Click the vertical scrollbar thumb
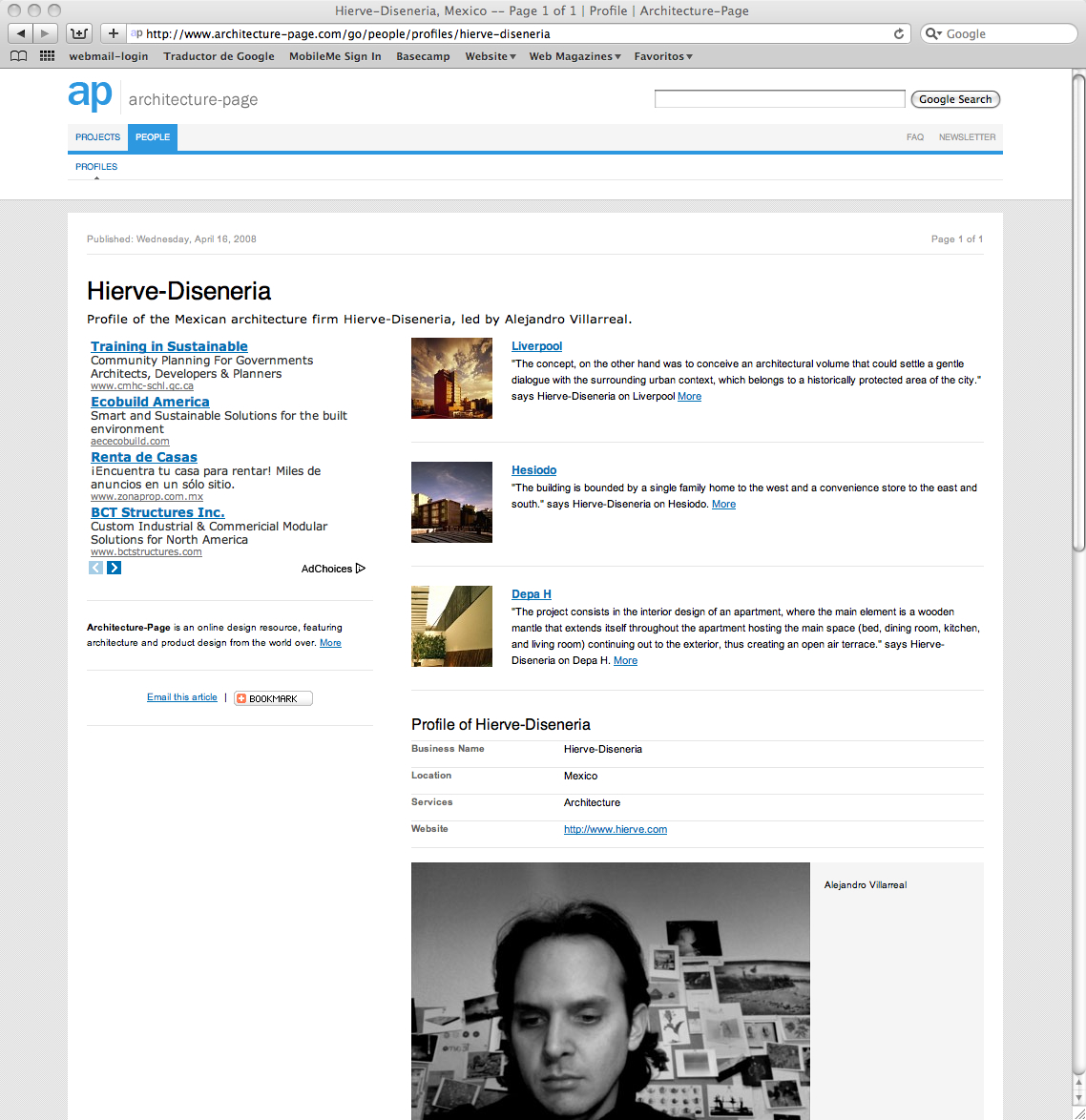Viewport: 1086px width, 1120px height. coord(1079,311)
